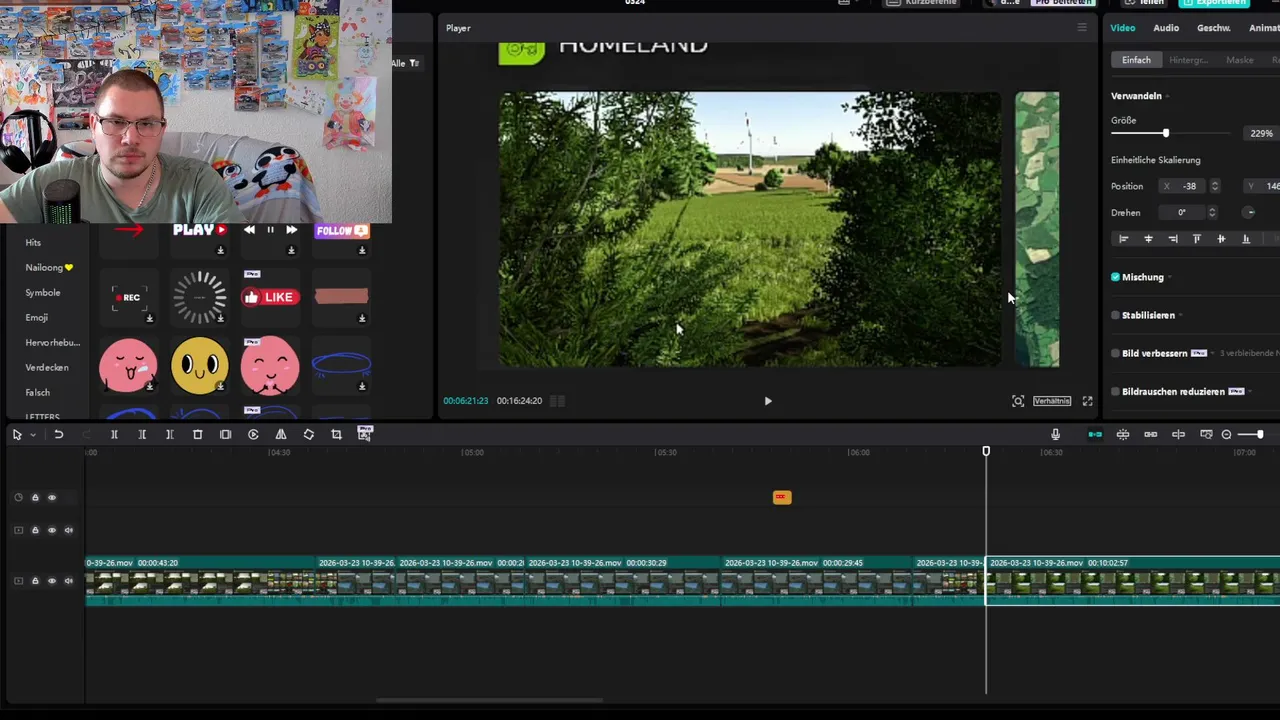
Task: Delete right of playhead with trim-right tool
Action: coord(170,435)
